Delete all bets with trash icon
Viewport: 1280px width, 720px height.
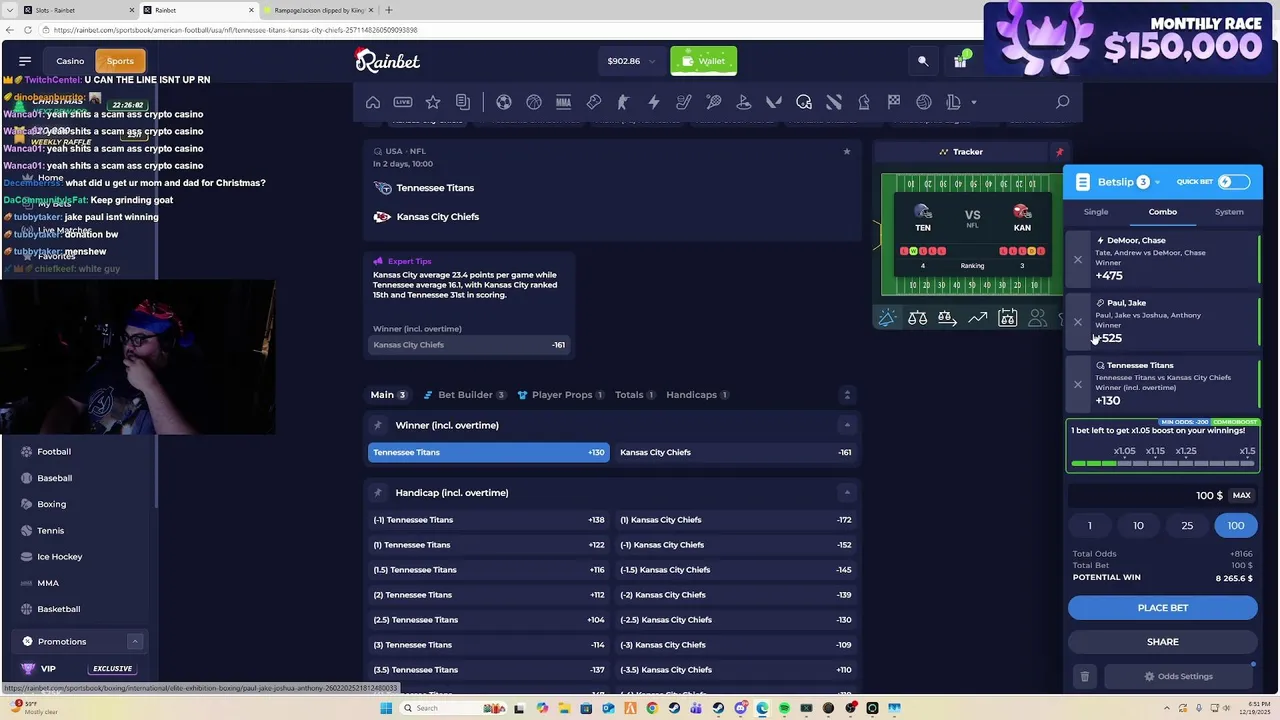coord(1084,677)
